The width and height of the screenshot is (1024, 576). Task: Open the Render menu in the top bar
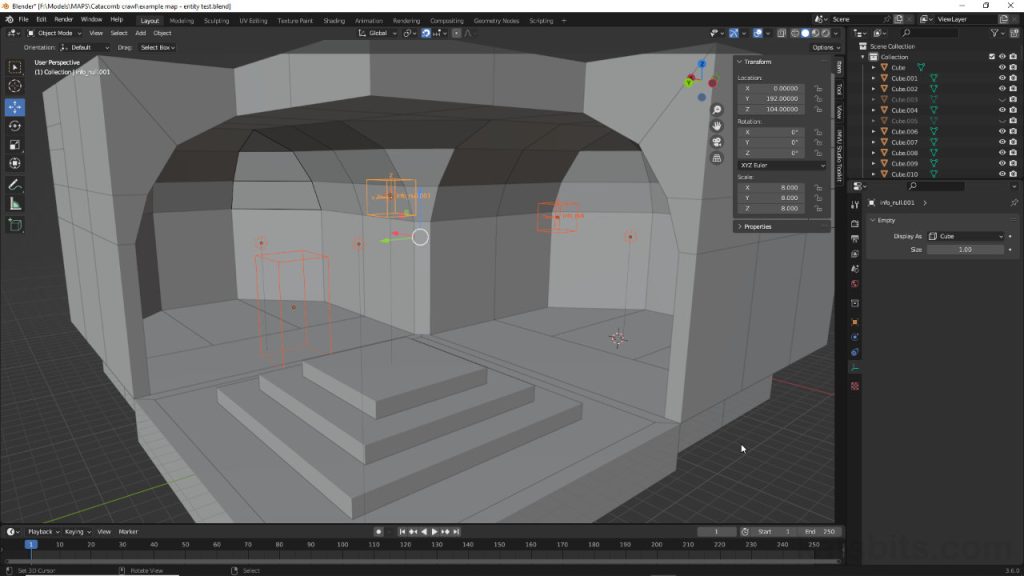62,19
